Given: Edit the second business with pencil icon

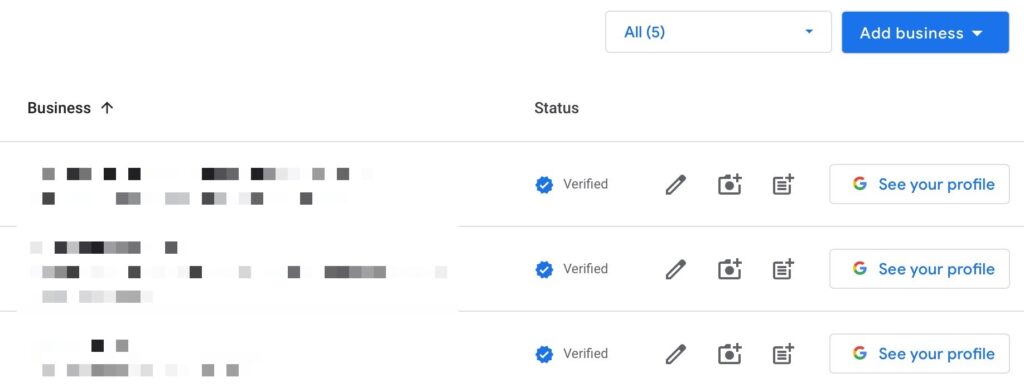Looking at the screenshot, I should click(676, 269).
